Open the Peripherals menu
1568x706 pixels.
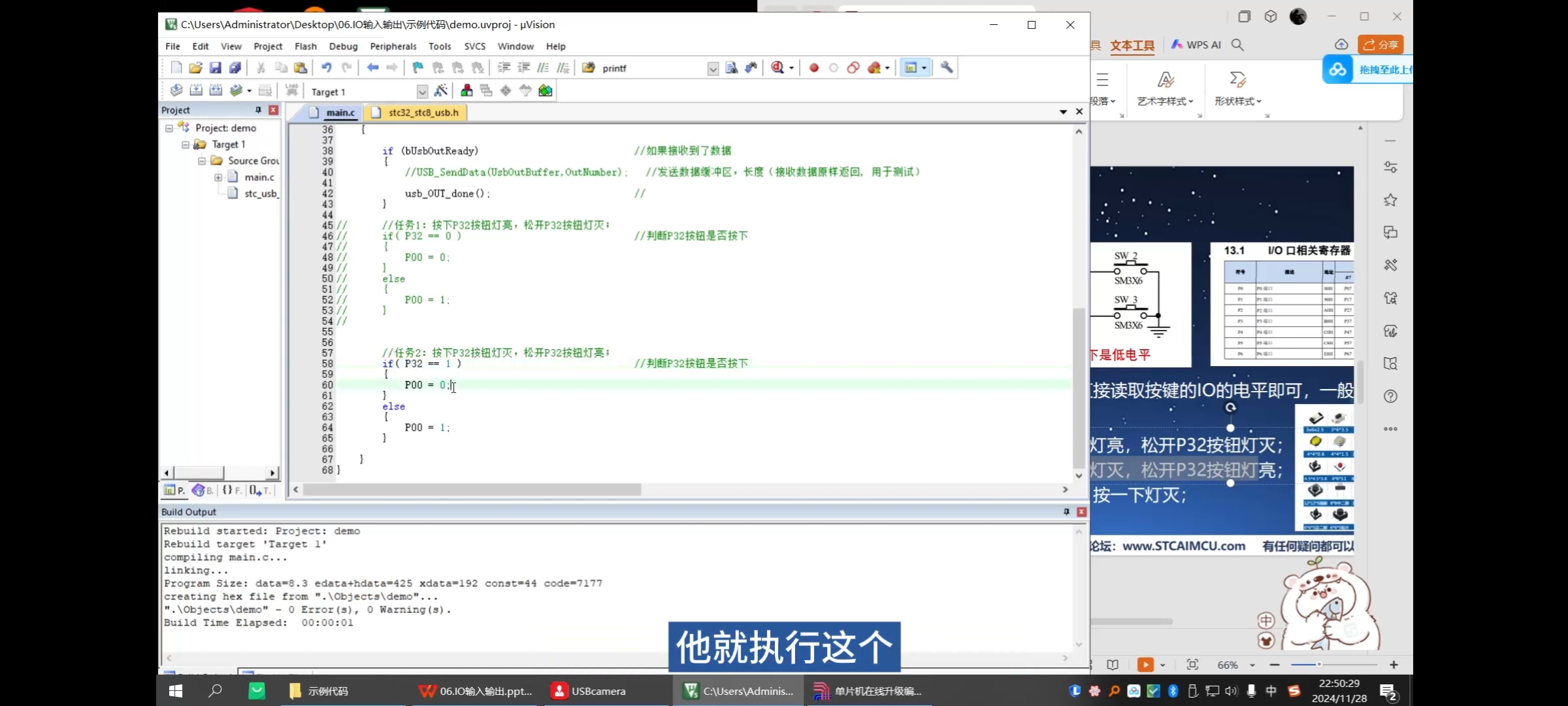393,46
